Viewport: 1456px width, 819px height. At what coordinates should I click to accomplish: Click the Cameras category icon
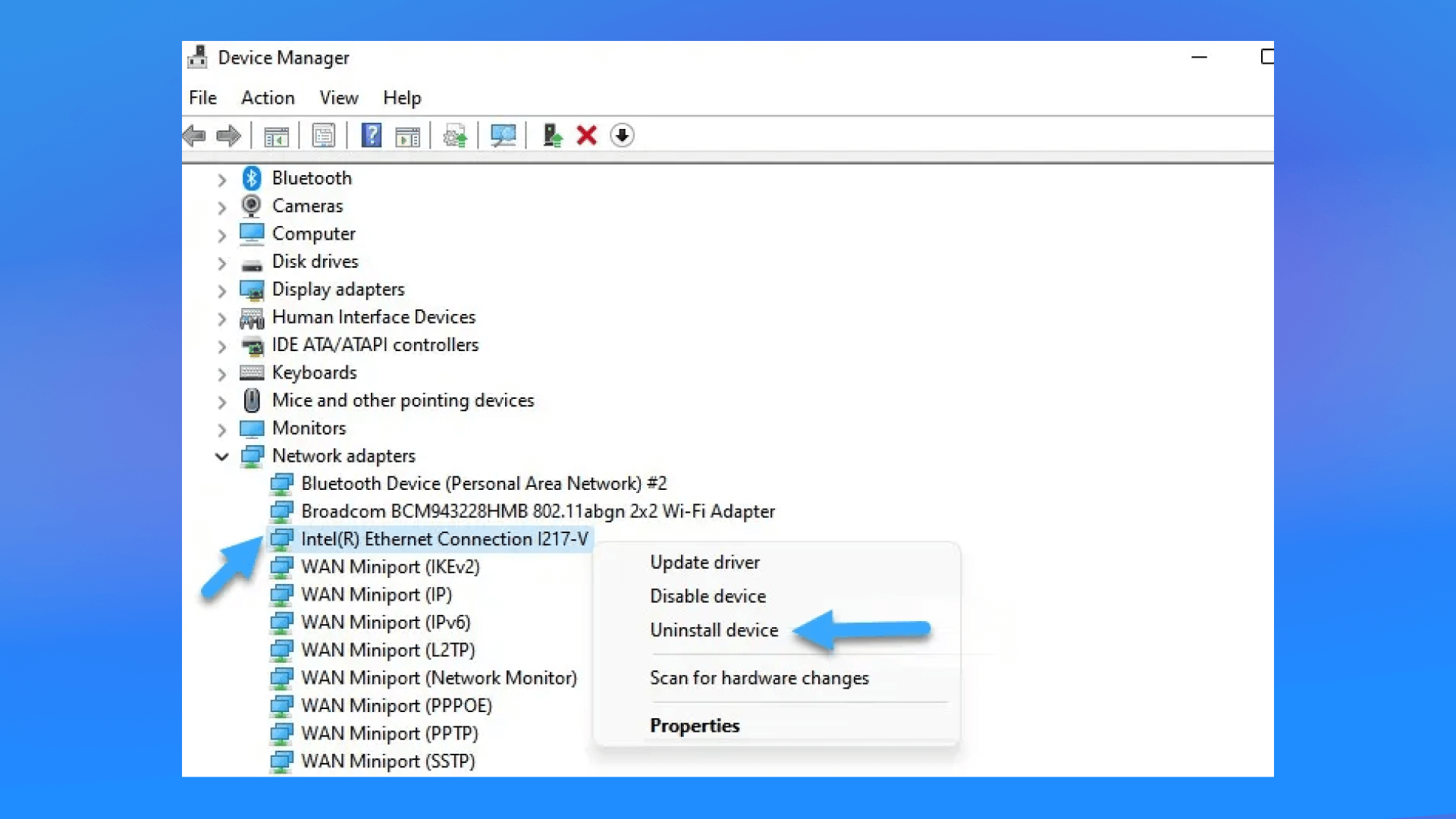(x=252, y=206)
